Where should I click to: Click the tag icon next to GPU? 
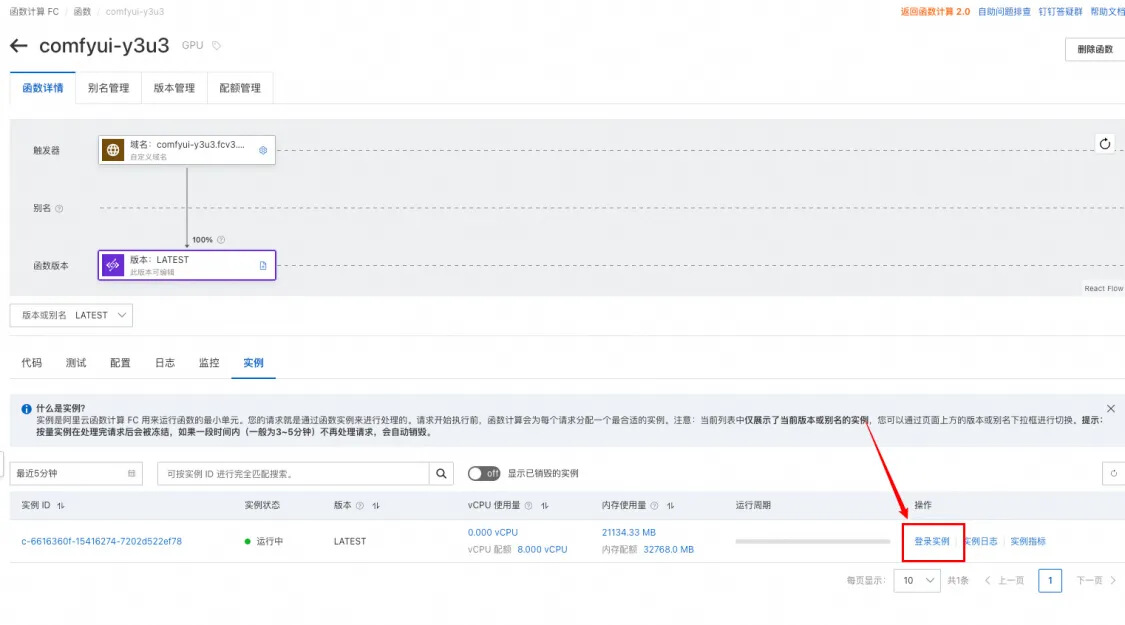point(216,46)
